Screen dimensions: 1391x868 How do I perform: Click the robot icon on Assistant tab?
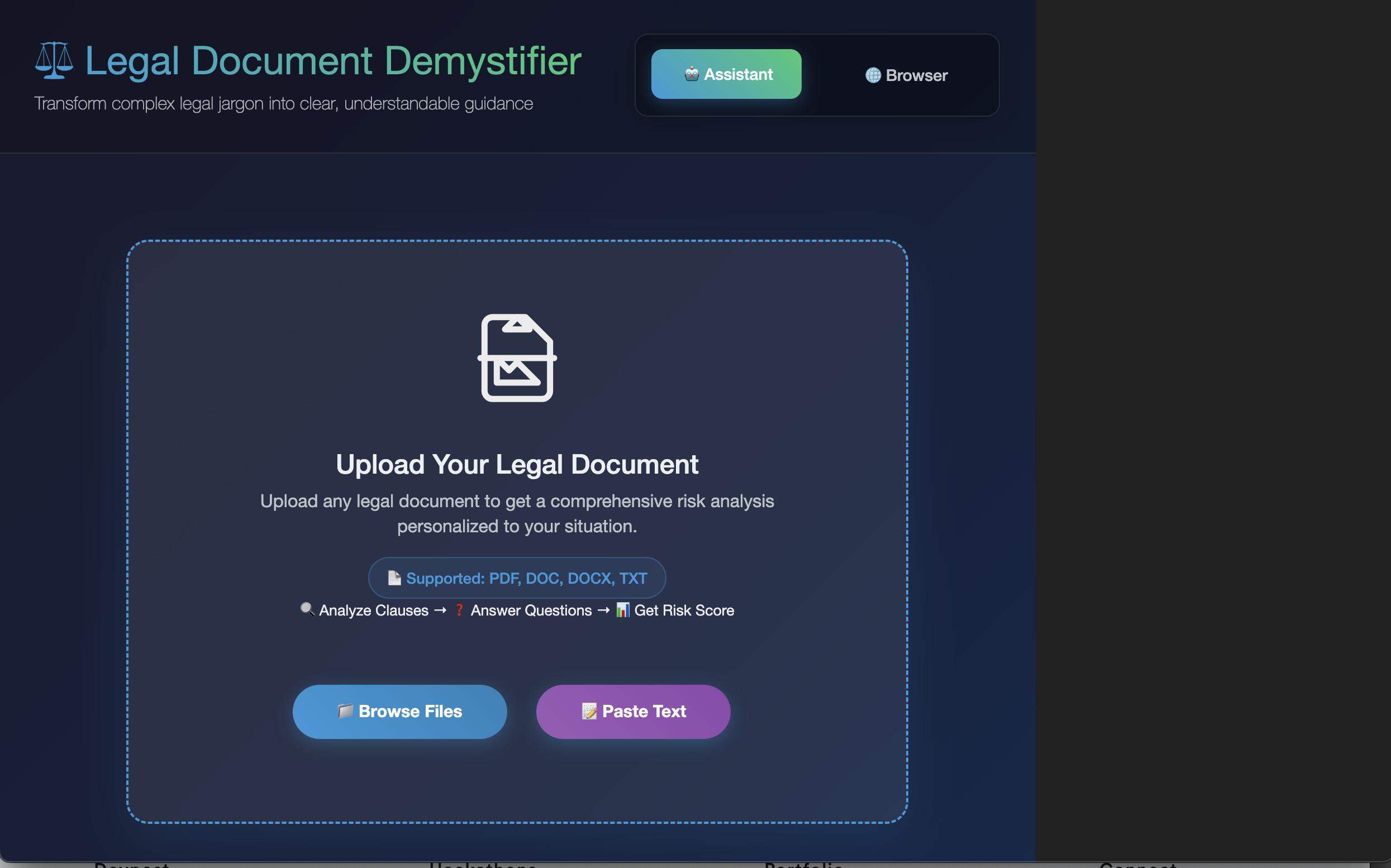692,74
